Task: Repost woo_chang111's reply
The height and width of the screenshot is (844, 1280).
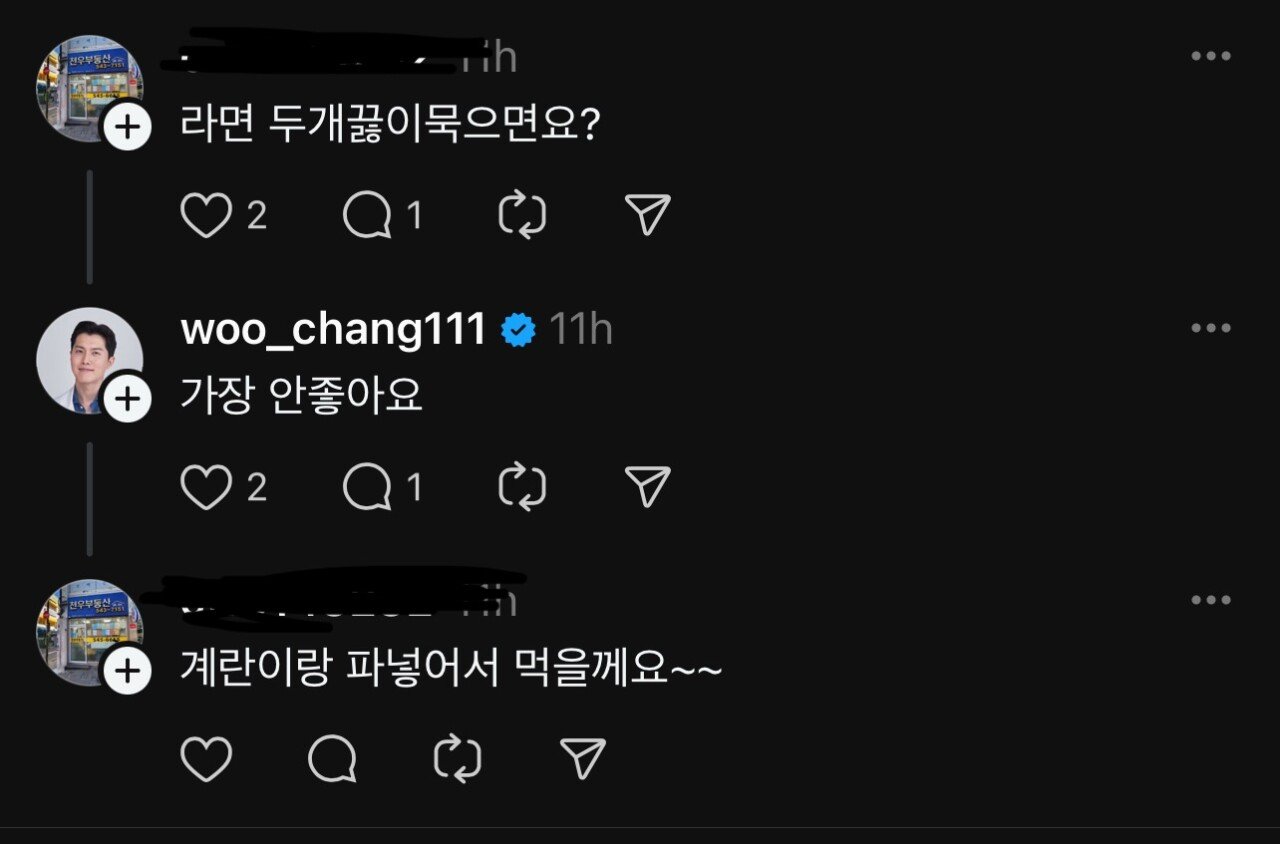Action: [x=522, y=487]
